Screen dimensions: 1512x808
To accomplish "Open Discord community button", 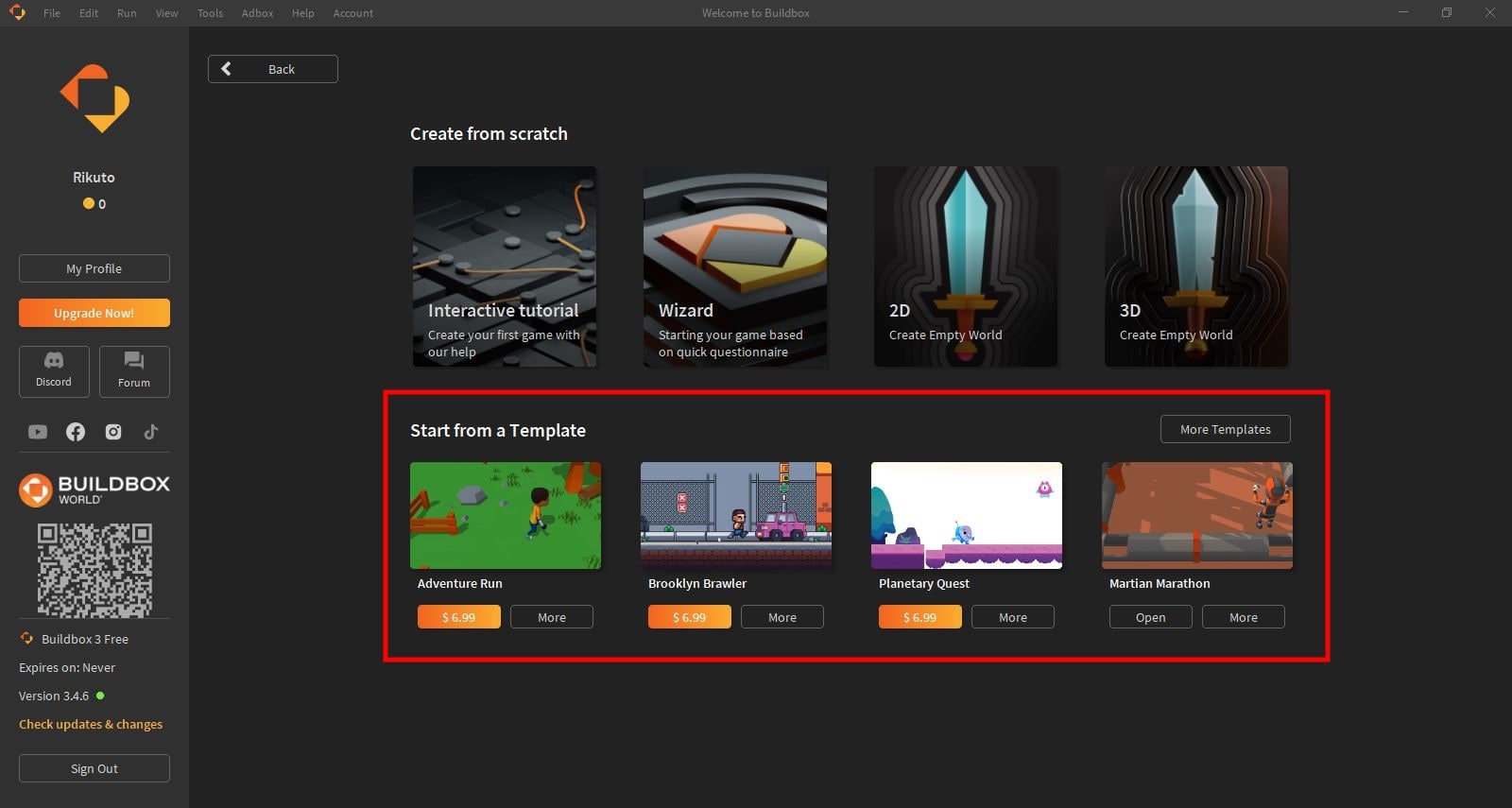I will [x=54, y=370].
